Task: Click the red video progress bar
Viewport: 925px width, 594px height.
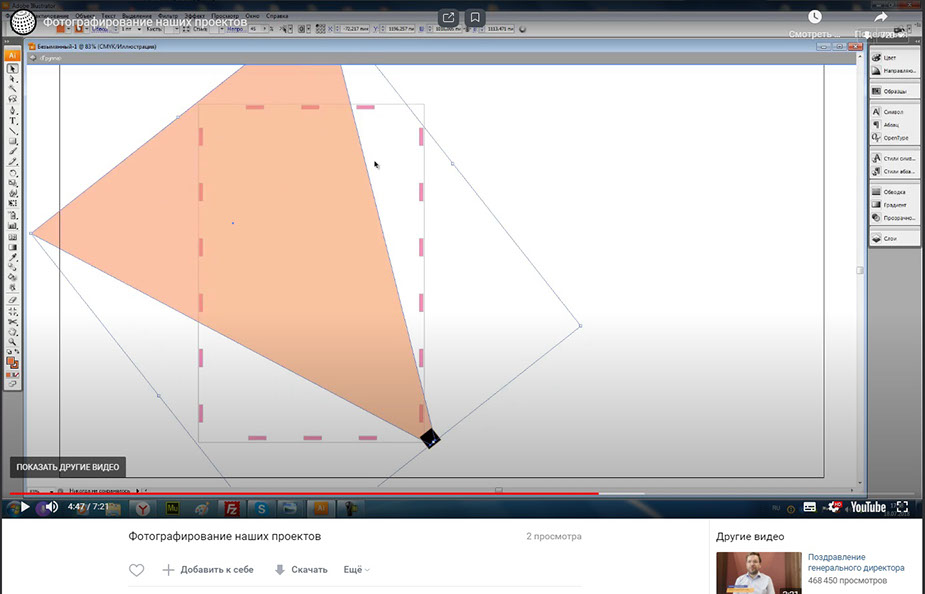Action: pyautogui.click(x=300, y=493)
